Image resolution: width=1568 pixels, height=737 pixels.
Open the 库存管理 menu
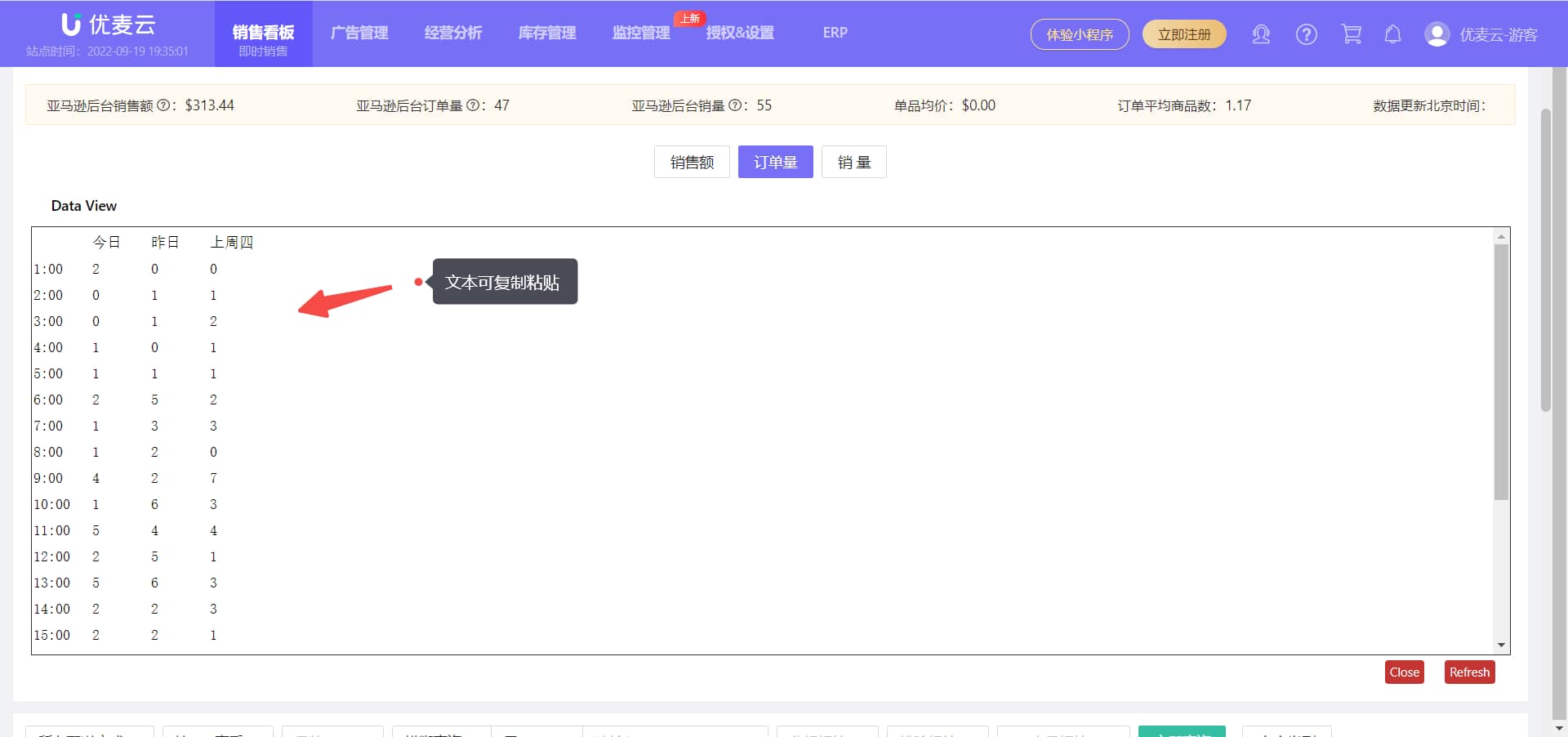pos(547,33)
